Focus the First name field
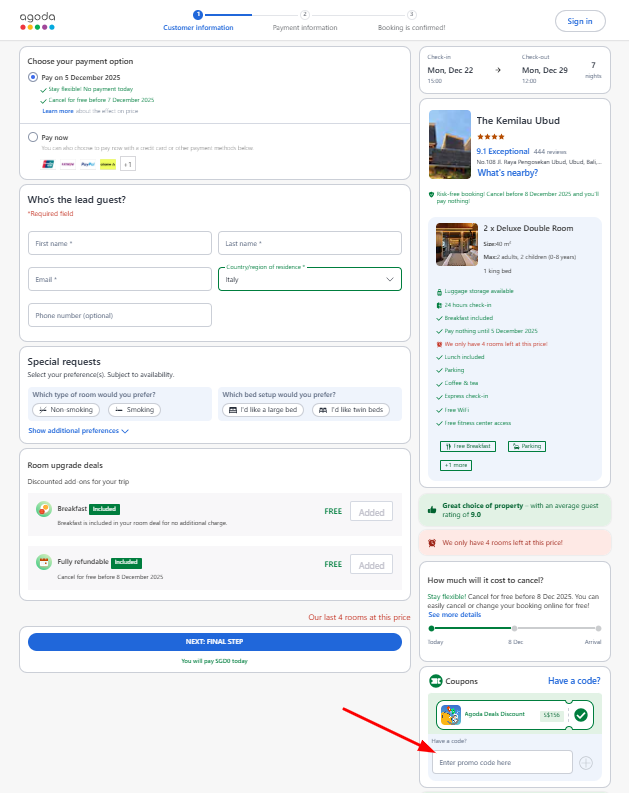 [x=120, y=243]
